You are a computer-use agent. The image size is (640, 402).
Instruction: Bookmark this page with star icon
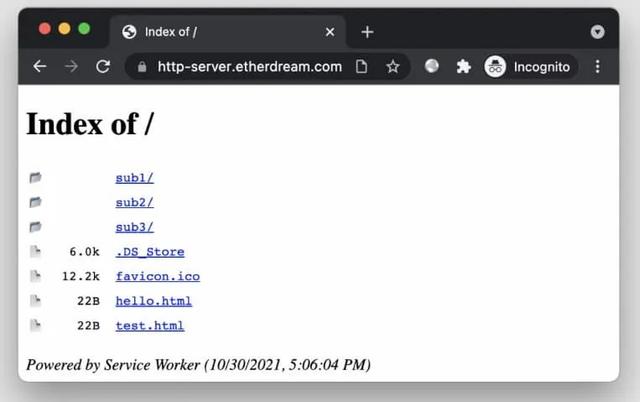(392, 67)
